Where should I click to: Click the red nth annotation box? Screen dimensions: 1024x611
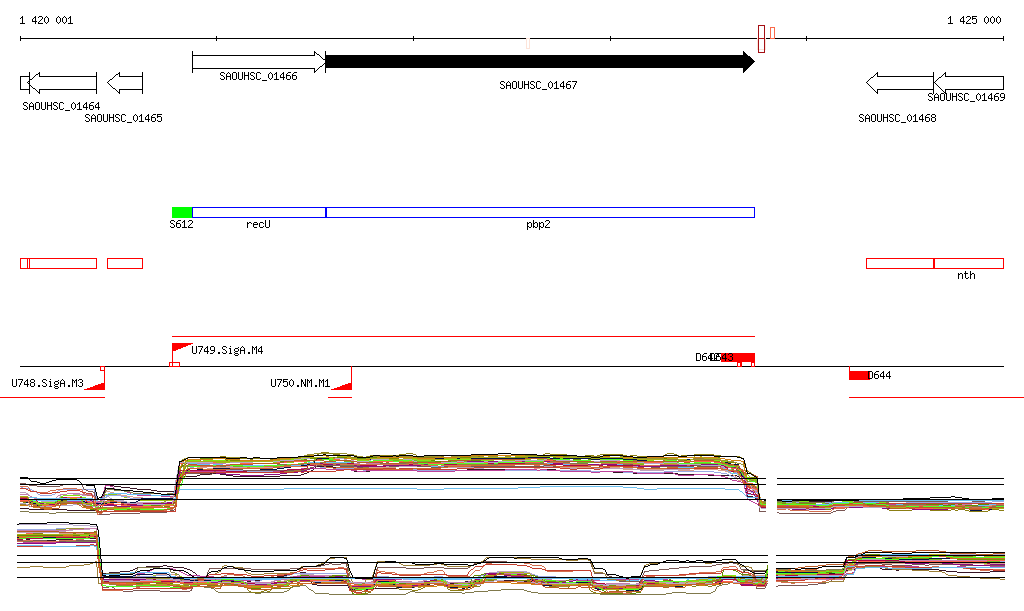point(968,263)
